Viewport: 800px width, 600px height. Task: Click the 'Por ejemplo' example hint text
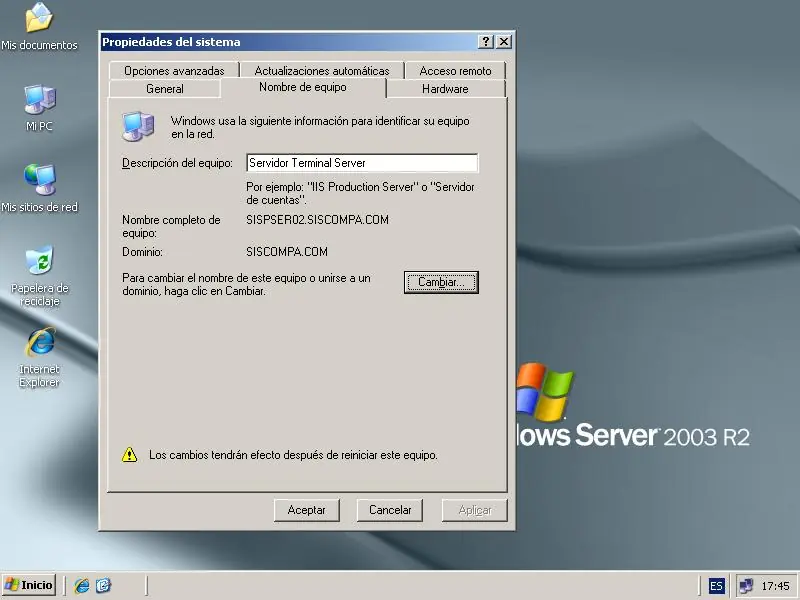(x=360, y=193)
